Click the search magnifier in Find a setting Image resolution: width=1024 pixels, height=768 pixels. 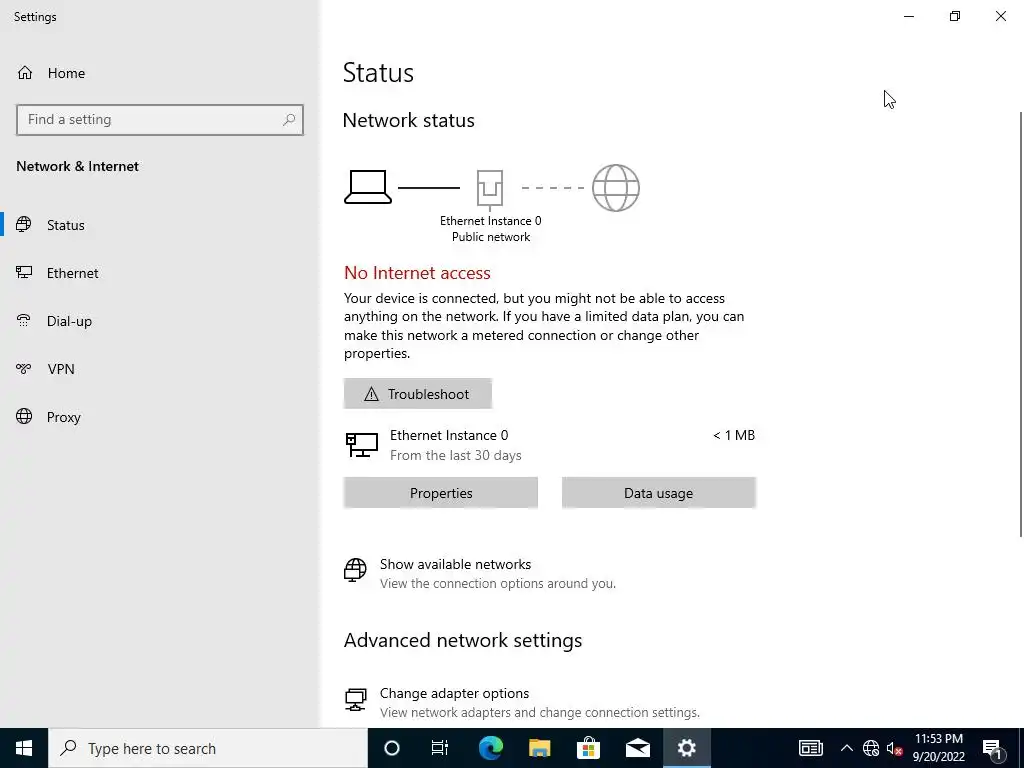(289, 120)
